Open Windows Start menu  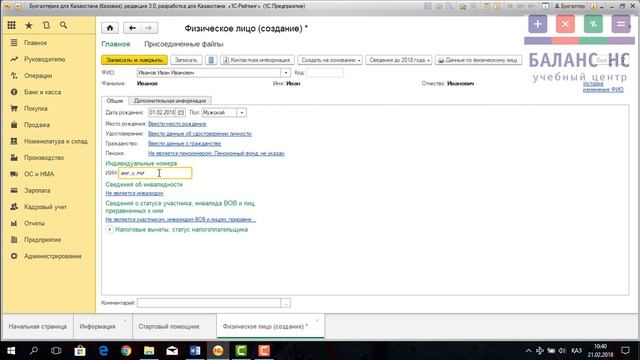click(11, 351)
